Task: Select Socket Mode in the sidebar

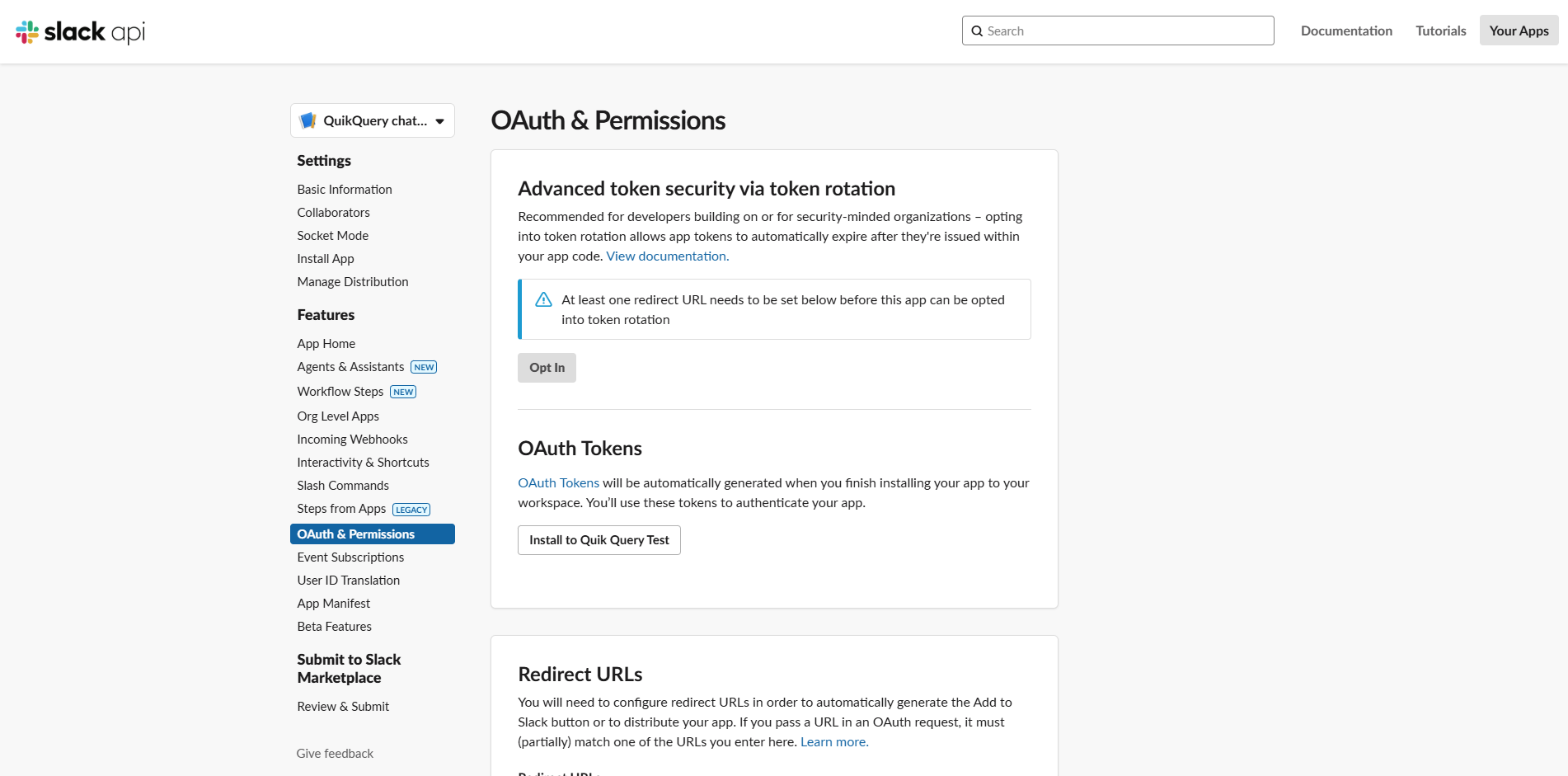Action: click(x=332, y=236)
